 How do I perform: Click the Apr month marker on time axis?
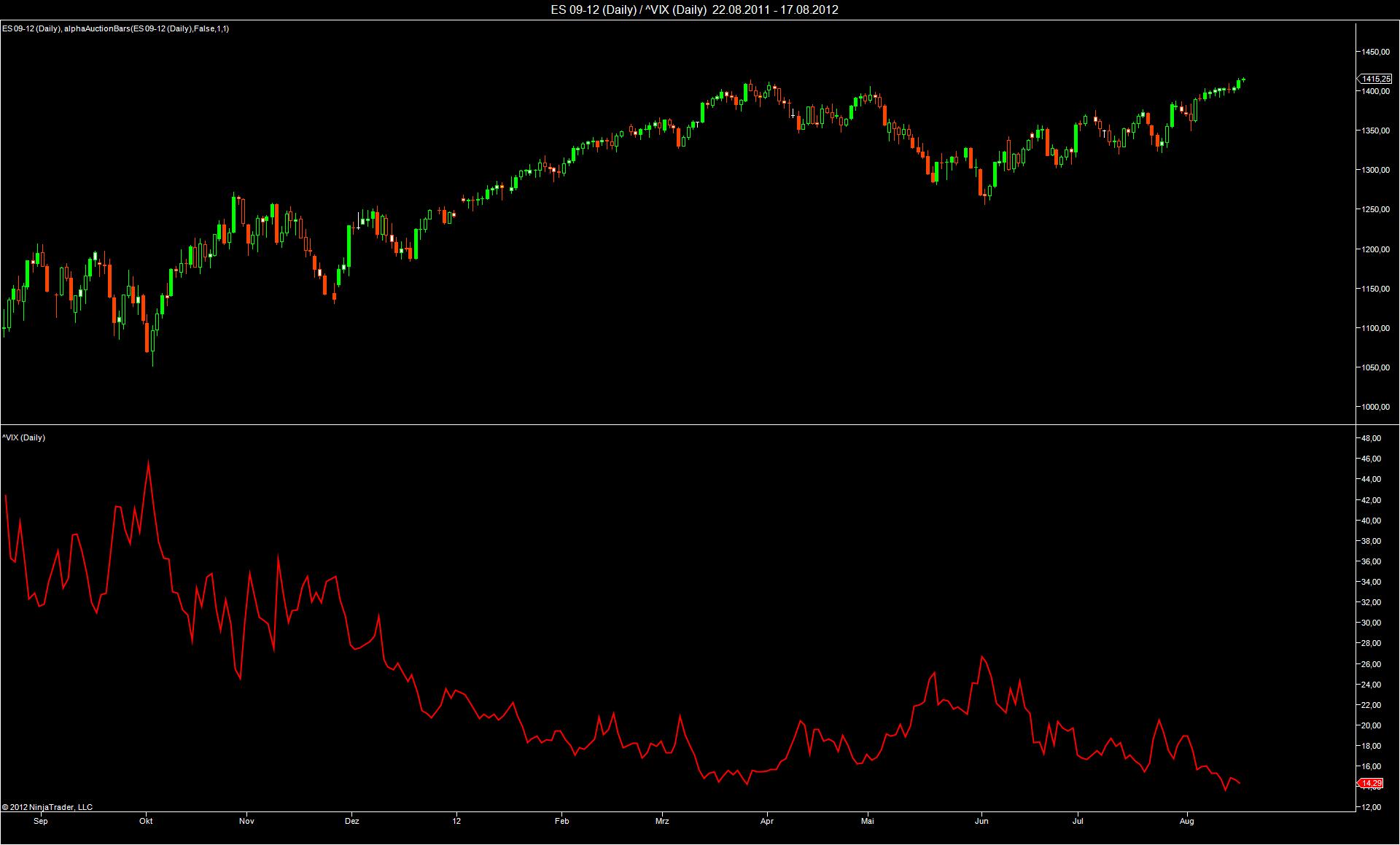pos(766,821)
